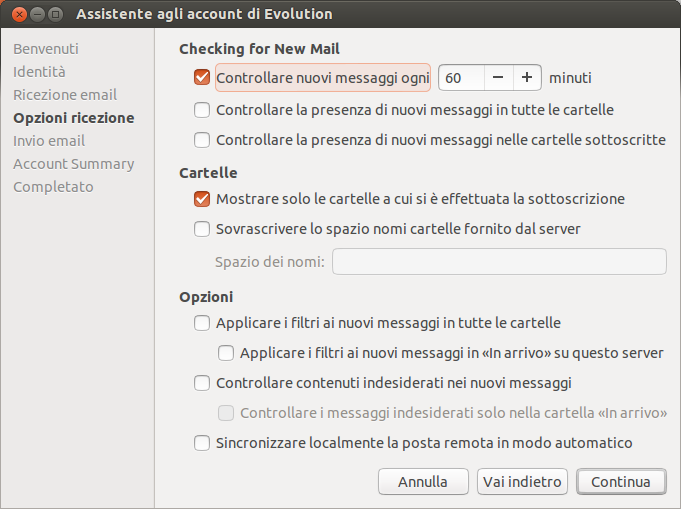Open 'Account Summary' in the sidebar
This screenshot has width=681, height=509.
coord(73,164)
